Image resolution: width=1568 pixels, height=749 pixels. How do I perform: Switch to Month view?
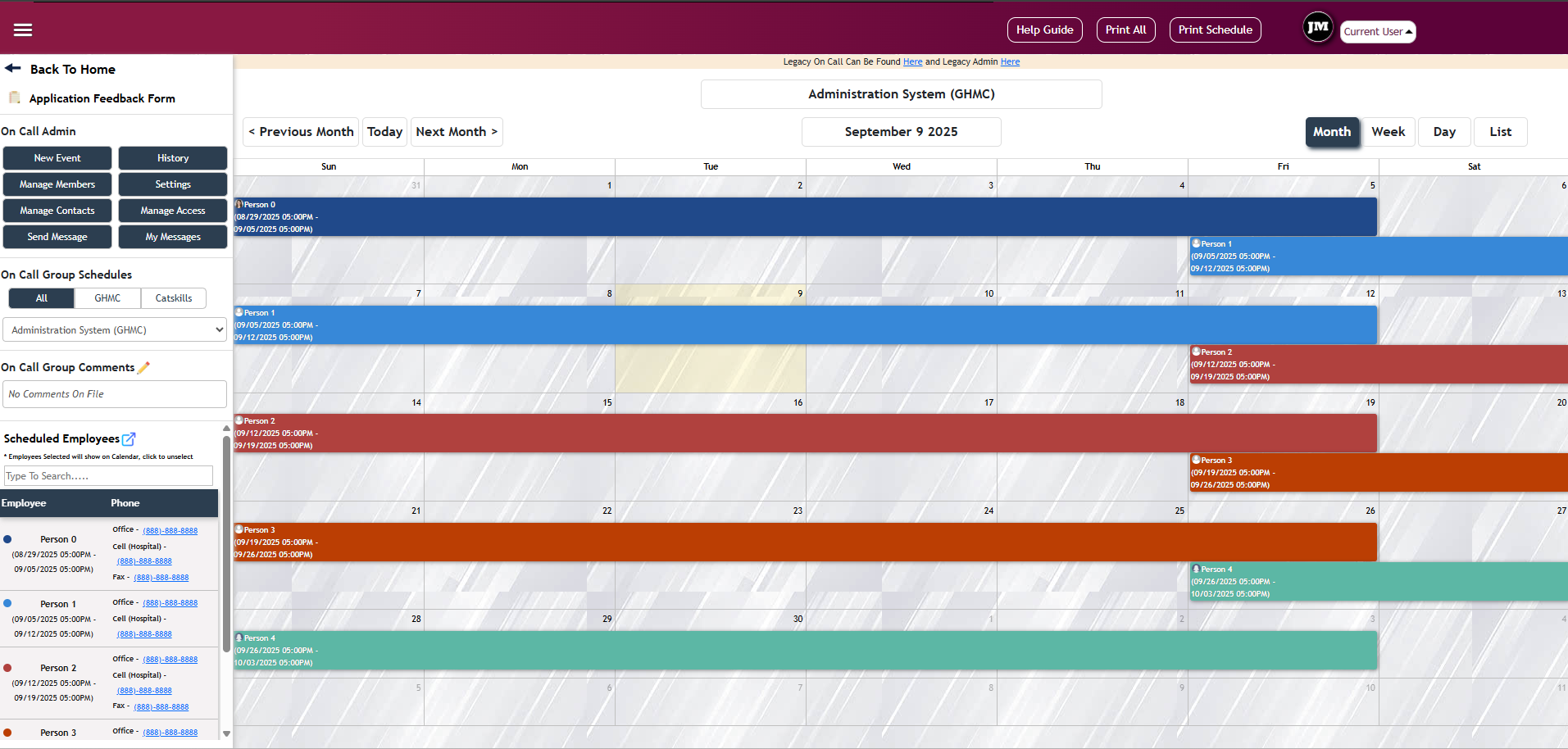(1332, 132)
